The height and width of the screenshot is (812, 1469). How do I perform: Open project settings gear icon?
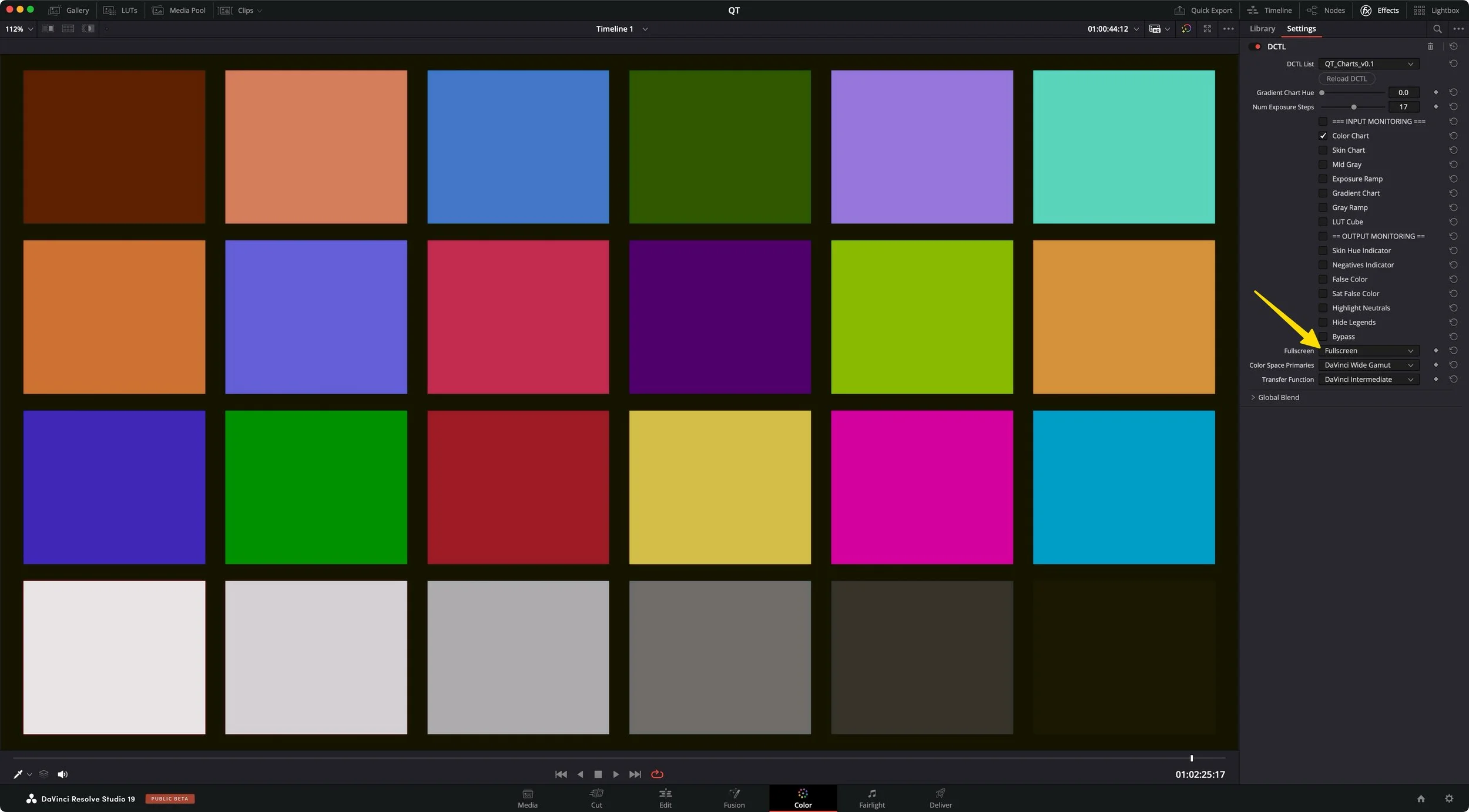pyautogui.click(x=1449, y=798)
